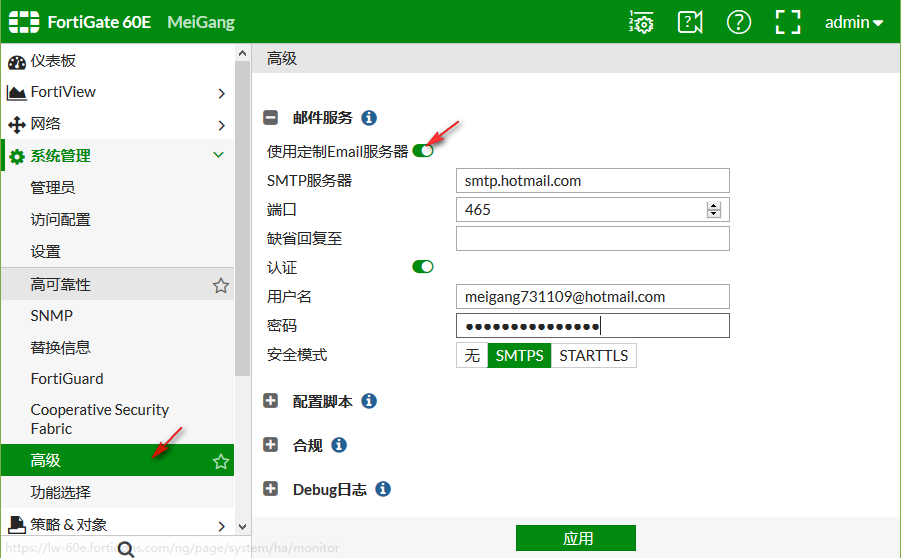Viewport: 901px width, 558px height.
Task: Expand the 合规 section
Action: (270, 444)
